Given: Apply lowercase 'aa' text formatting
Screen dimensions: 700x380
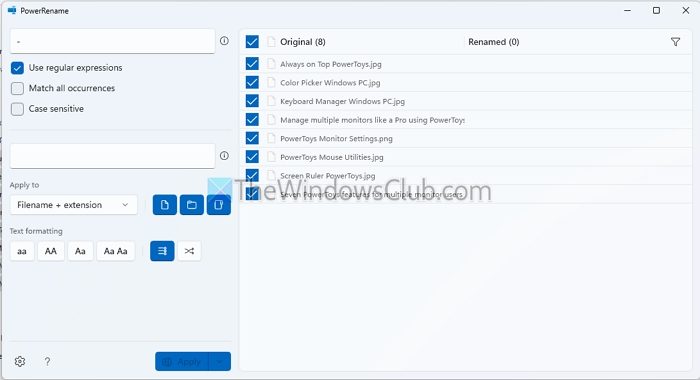Looking at the screenshot, I should (x=22, y=251).
